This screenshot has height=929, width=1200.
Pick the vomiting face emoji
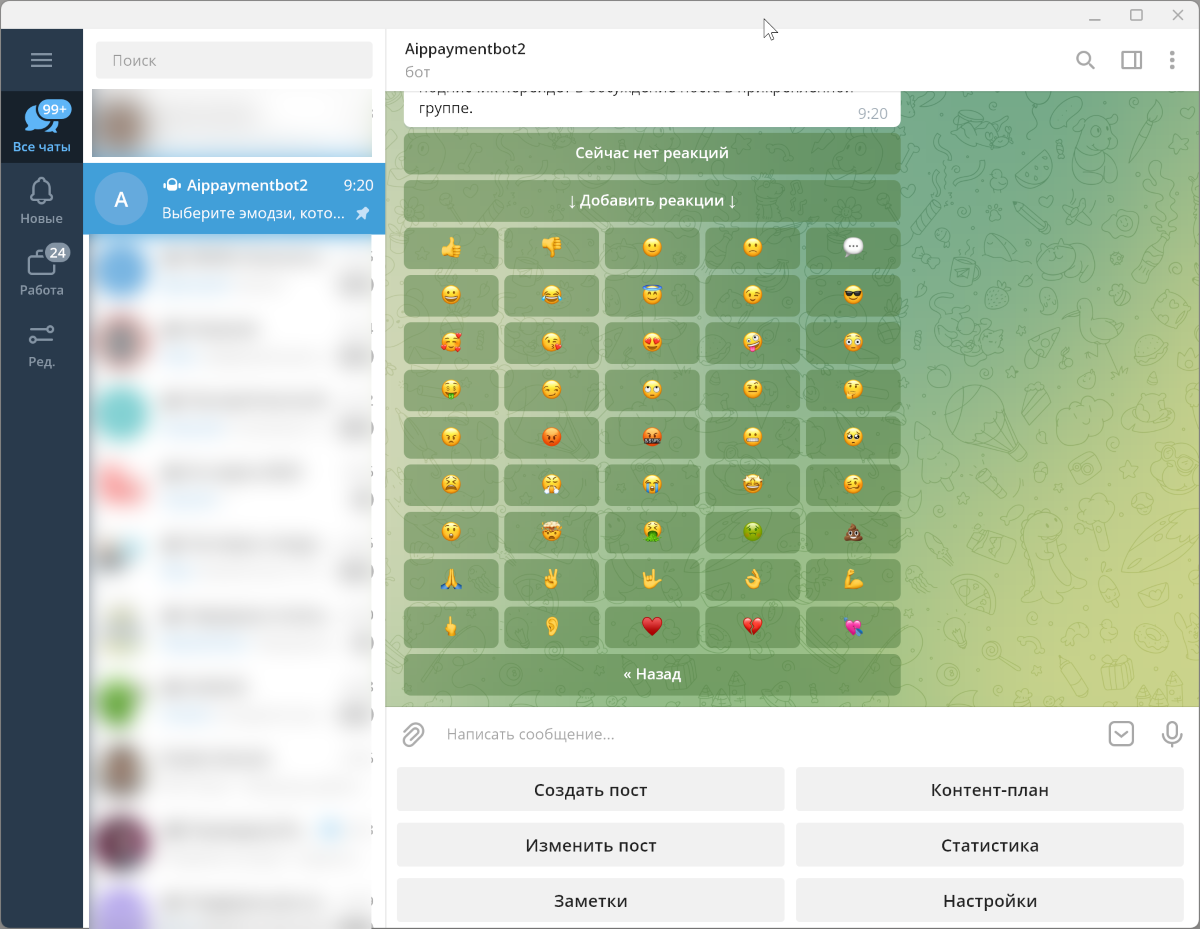[x=652, y=532]
